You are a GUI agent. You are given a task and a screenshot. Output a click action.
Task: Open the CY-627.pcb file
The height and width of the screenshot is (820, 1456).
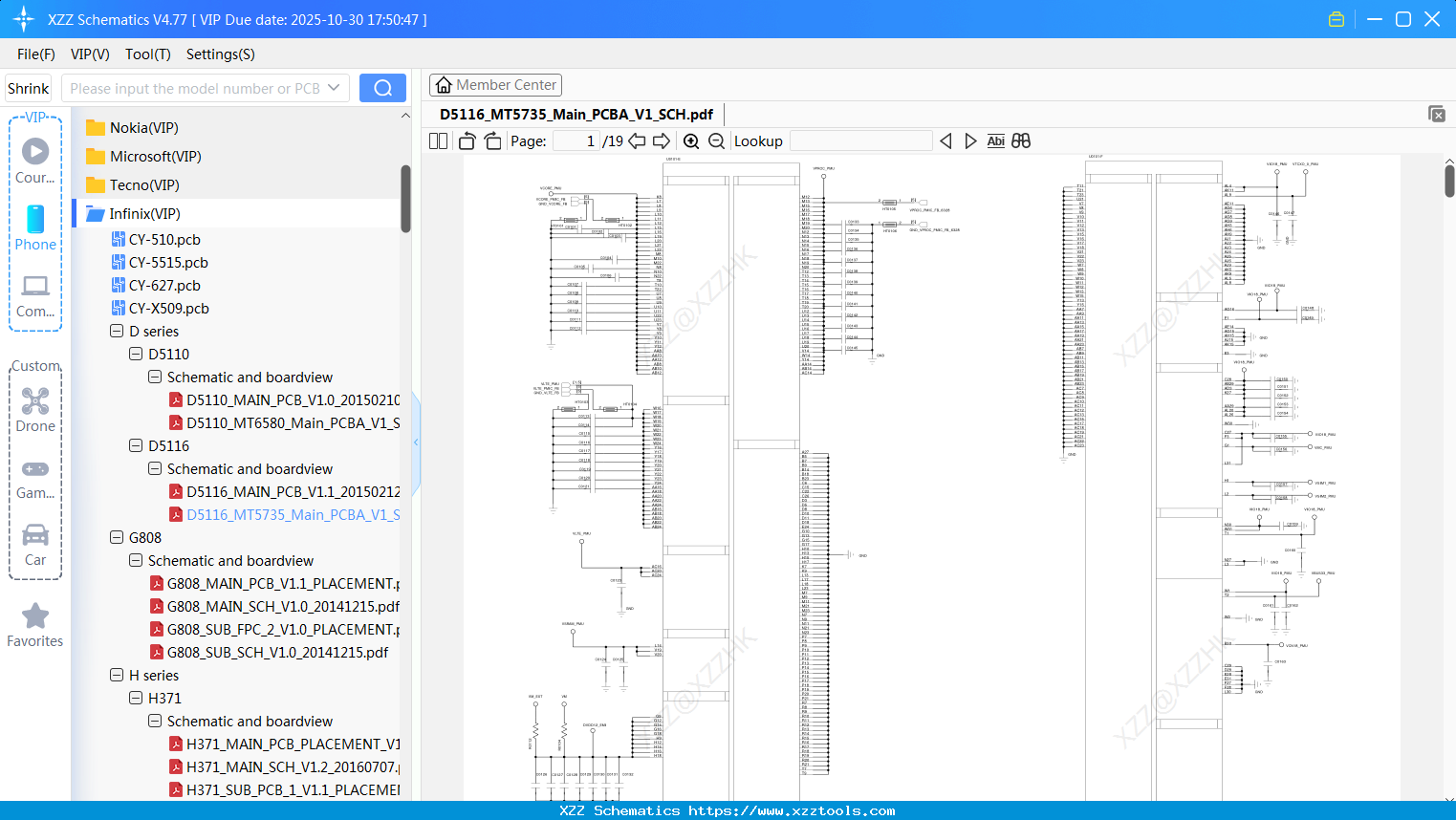tap(156, 286)
